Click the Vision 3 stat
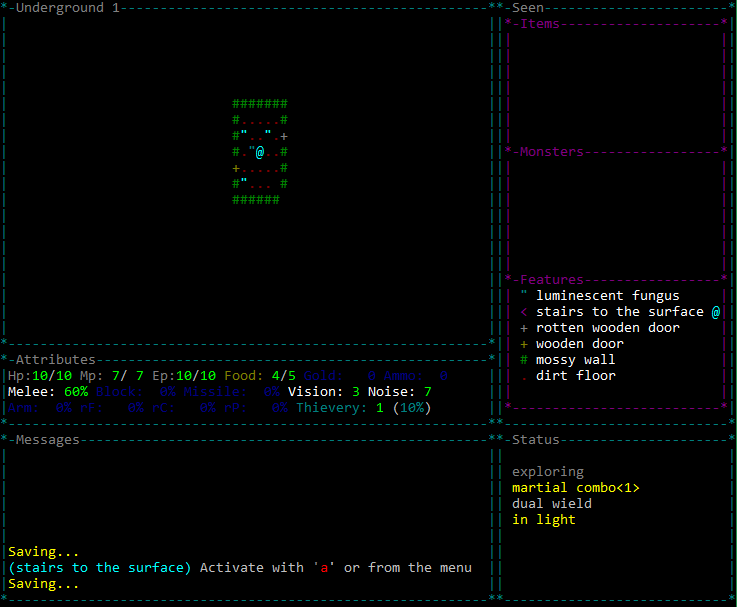737x607 pixels. tap(324, 392)
